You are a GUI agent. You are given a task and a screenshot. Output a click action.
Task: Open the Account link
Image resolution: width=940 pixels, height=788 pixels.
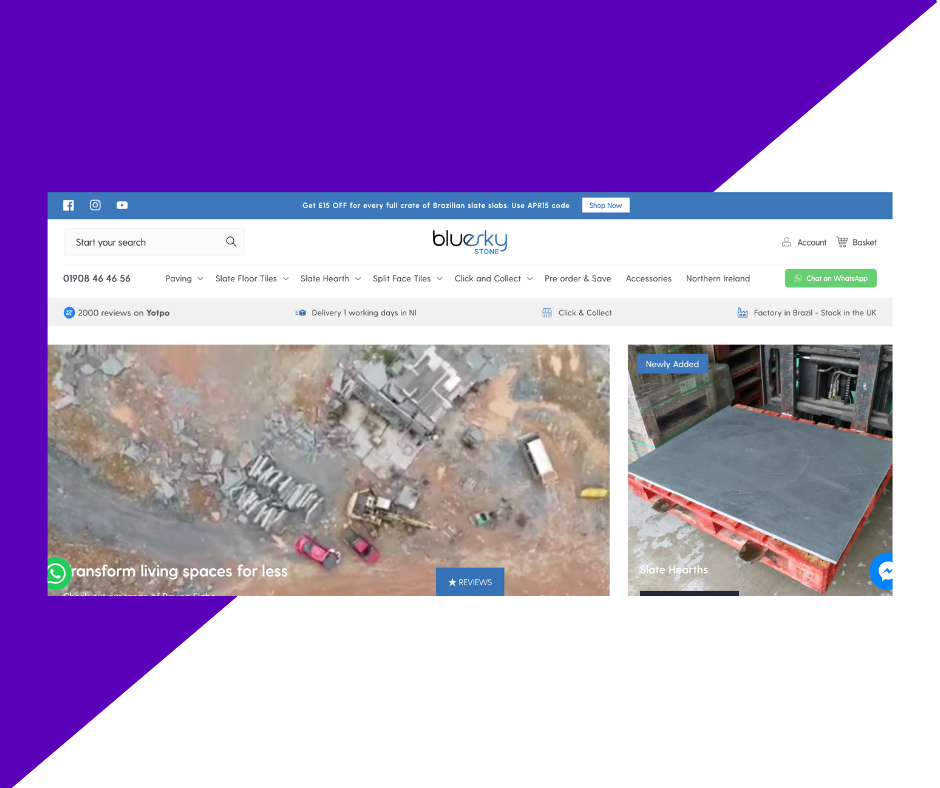coord(812,242)
